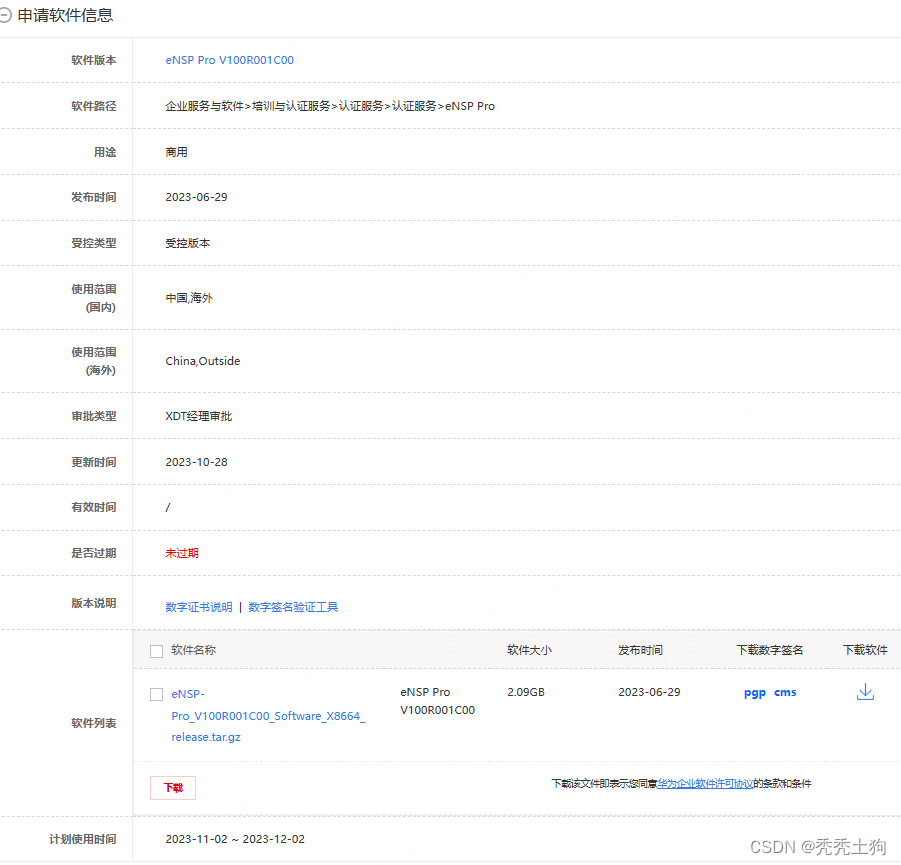The image size is (901, 865).
Task: Click the 受控版本 value
Action: pyautogui.click(x=188, y=244)
